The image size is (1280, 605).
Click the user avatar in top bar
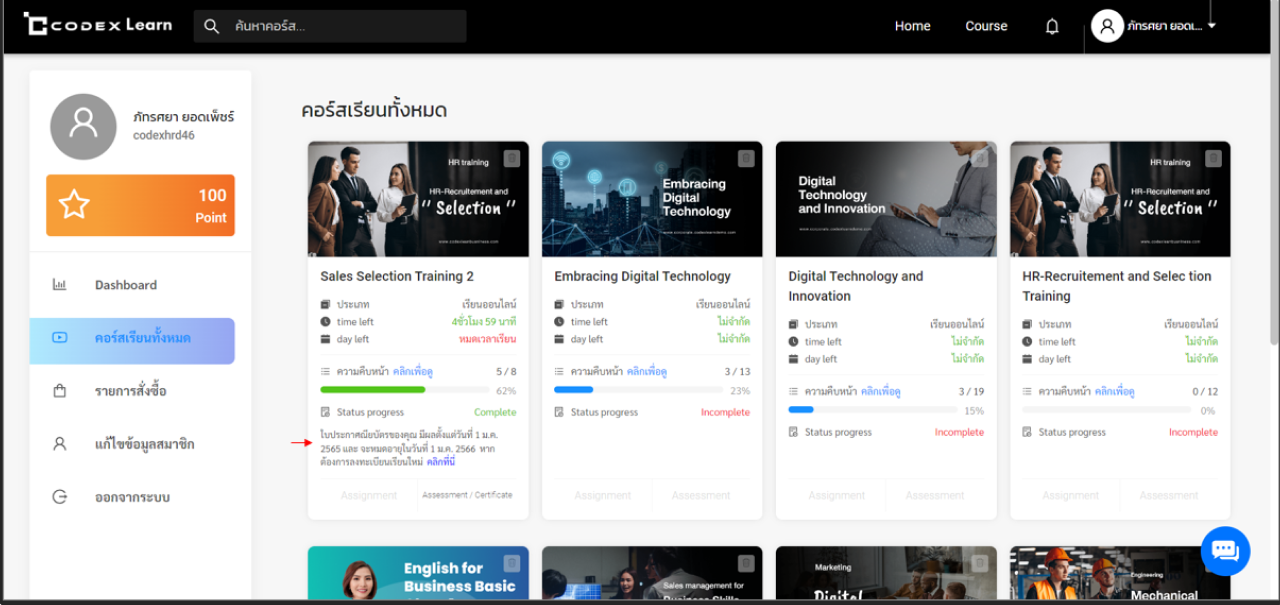[1107, 26]
